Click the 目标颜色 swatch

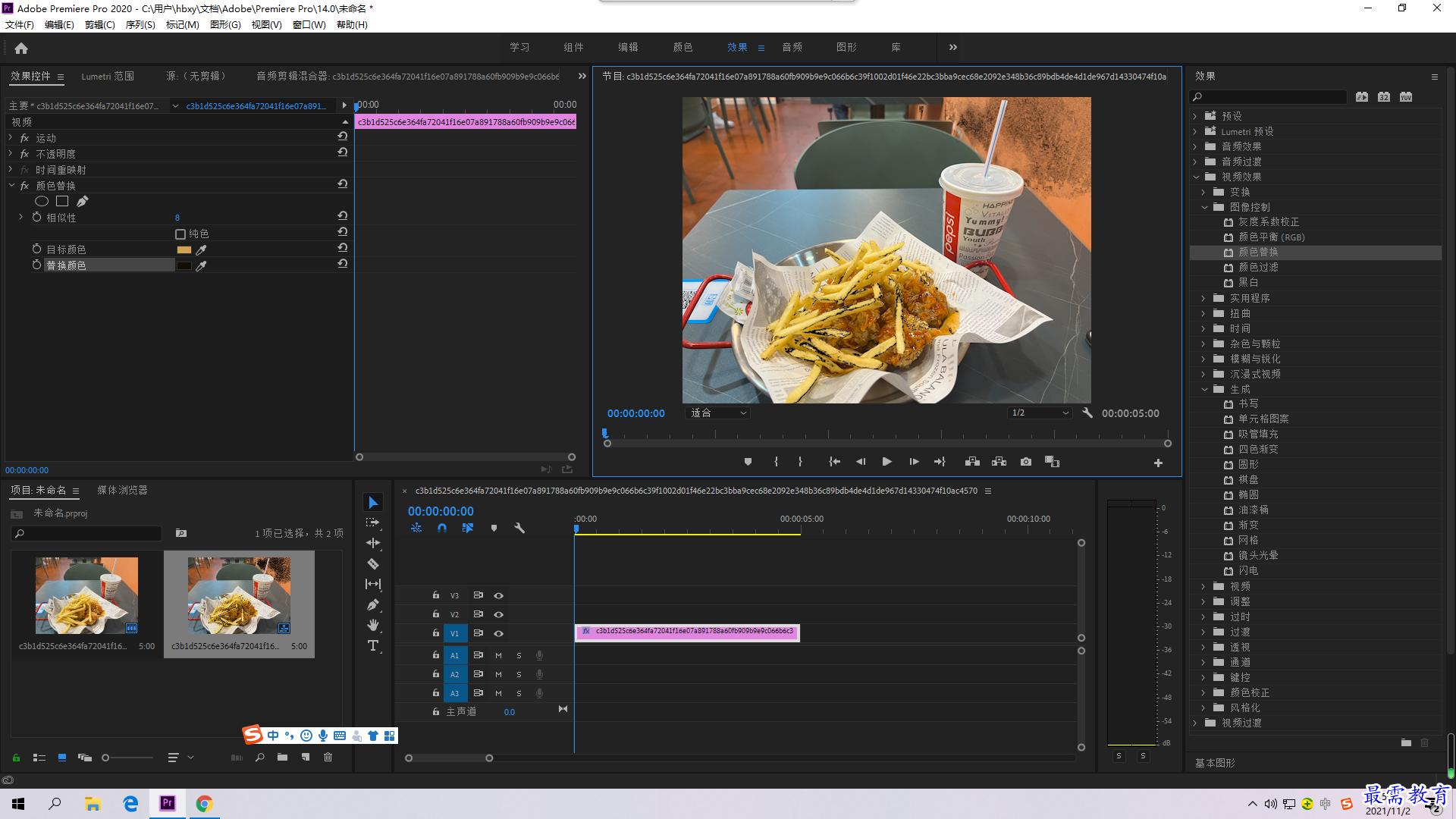click(184, 249)
